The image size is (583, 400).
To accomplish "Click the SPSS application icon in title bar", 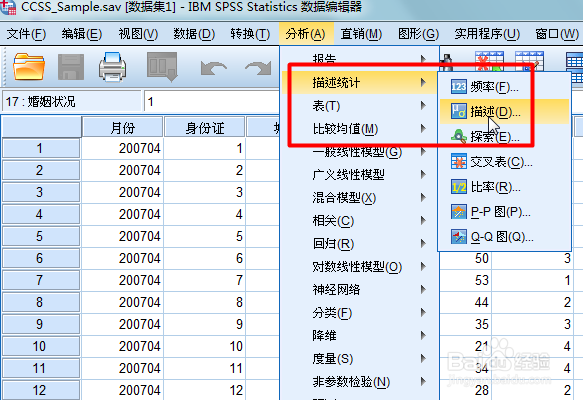I will click(8, 7).
